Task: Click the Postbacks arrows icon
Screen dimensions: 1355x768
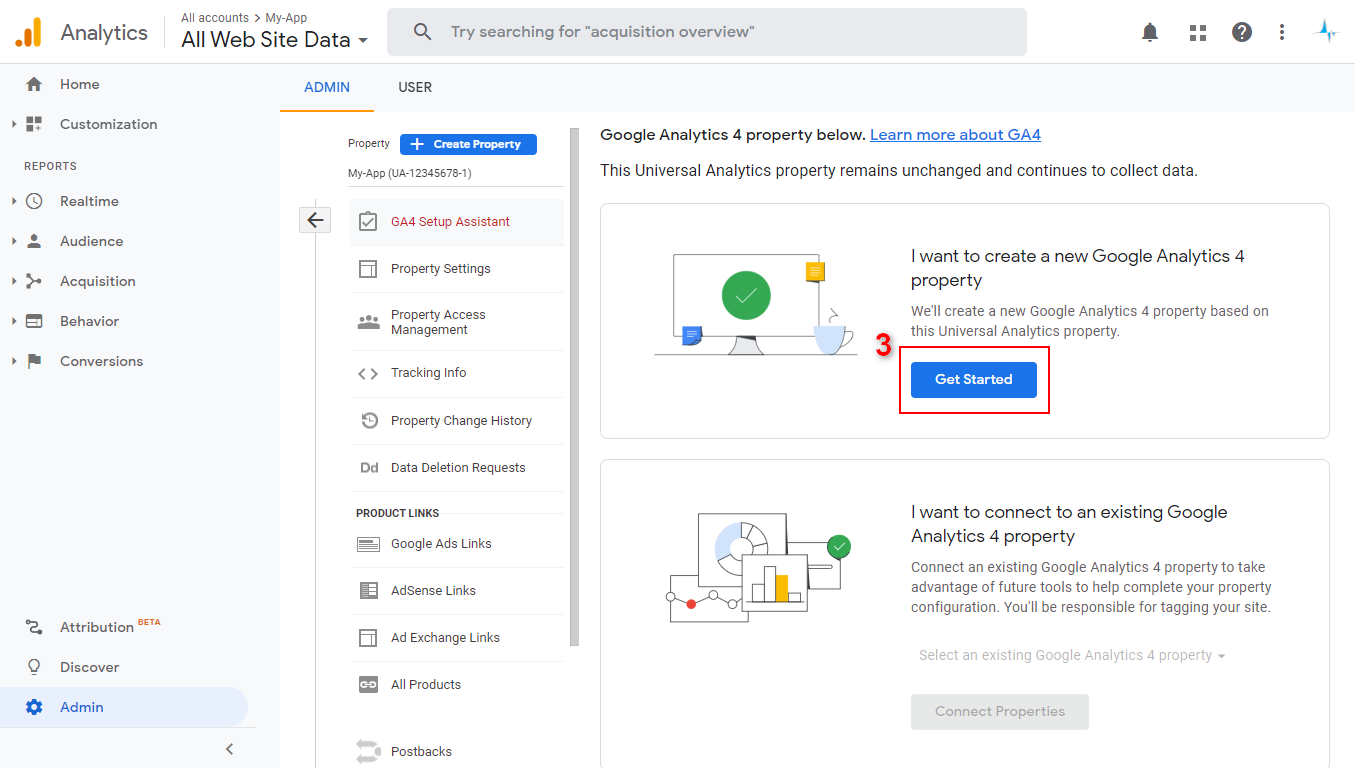Action: pyautogui.click(x=368, y=751)
